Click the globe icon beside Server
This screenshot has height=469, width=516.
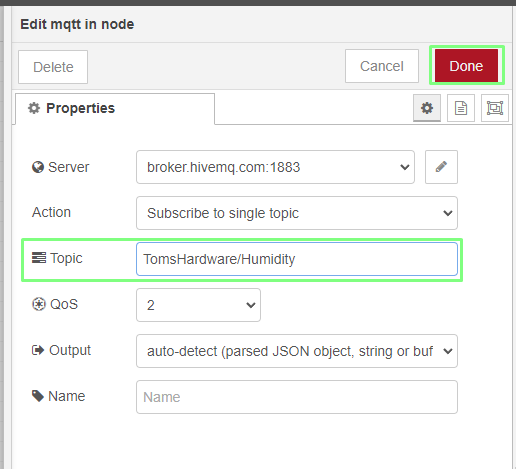(x=38, y=167)
